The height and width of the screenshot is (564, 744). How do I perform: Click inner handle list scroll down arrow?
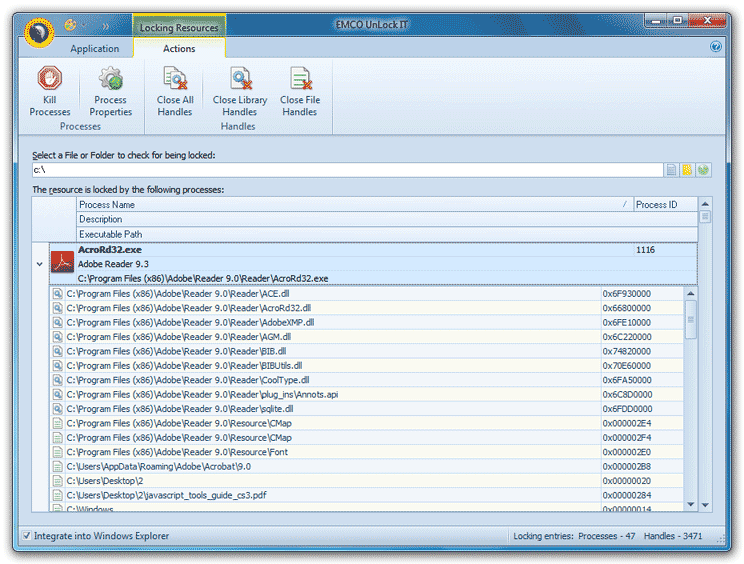click(x=690, y=504)
